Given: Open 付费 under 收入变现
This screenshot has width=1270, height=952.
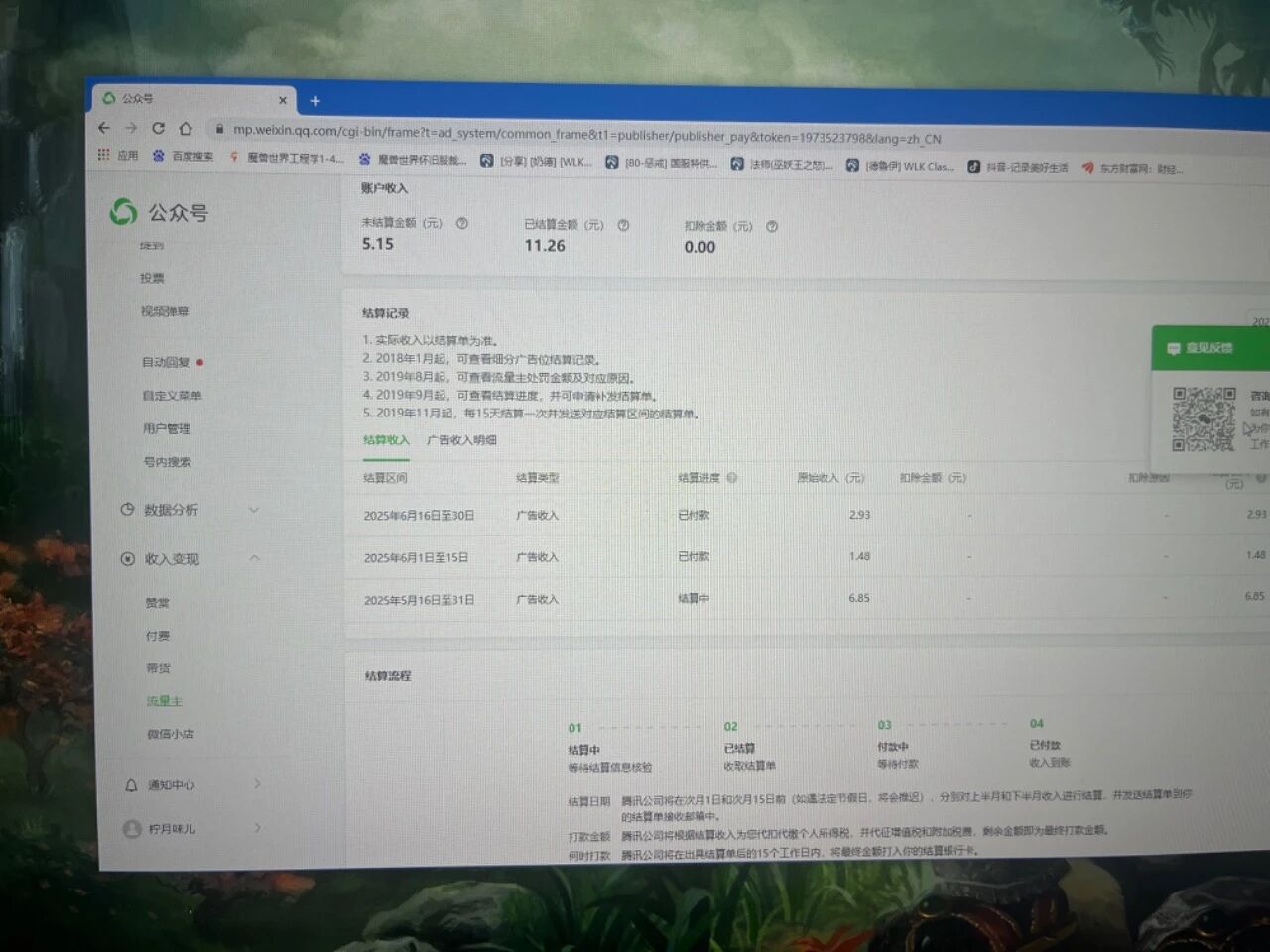Looking at the screenshot, I should 158,636.
